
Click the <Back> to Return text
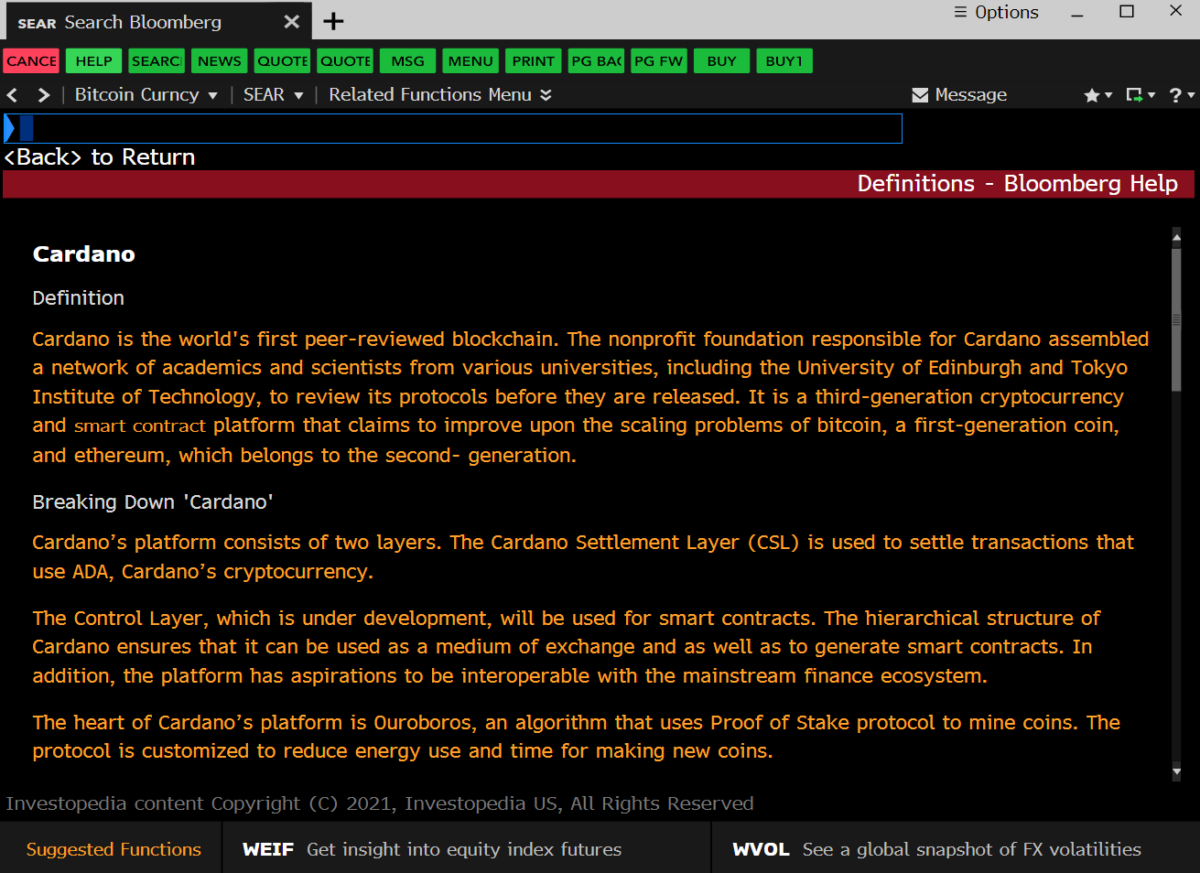(x=100, y=157)
